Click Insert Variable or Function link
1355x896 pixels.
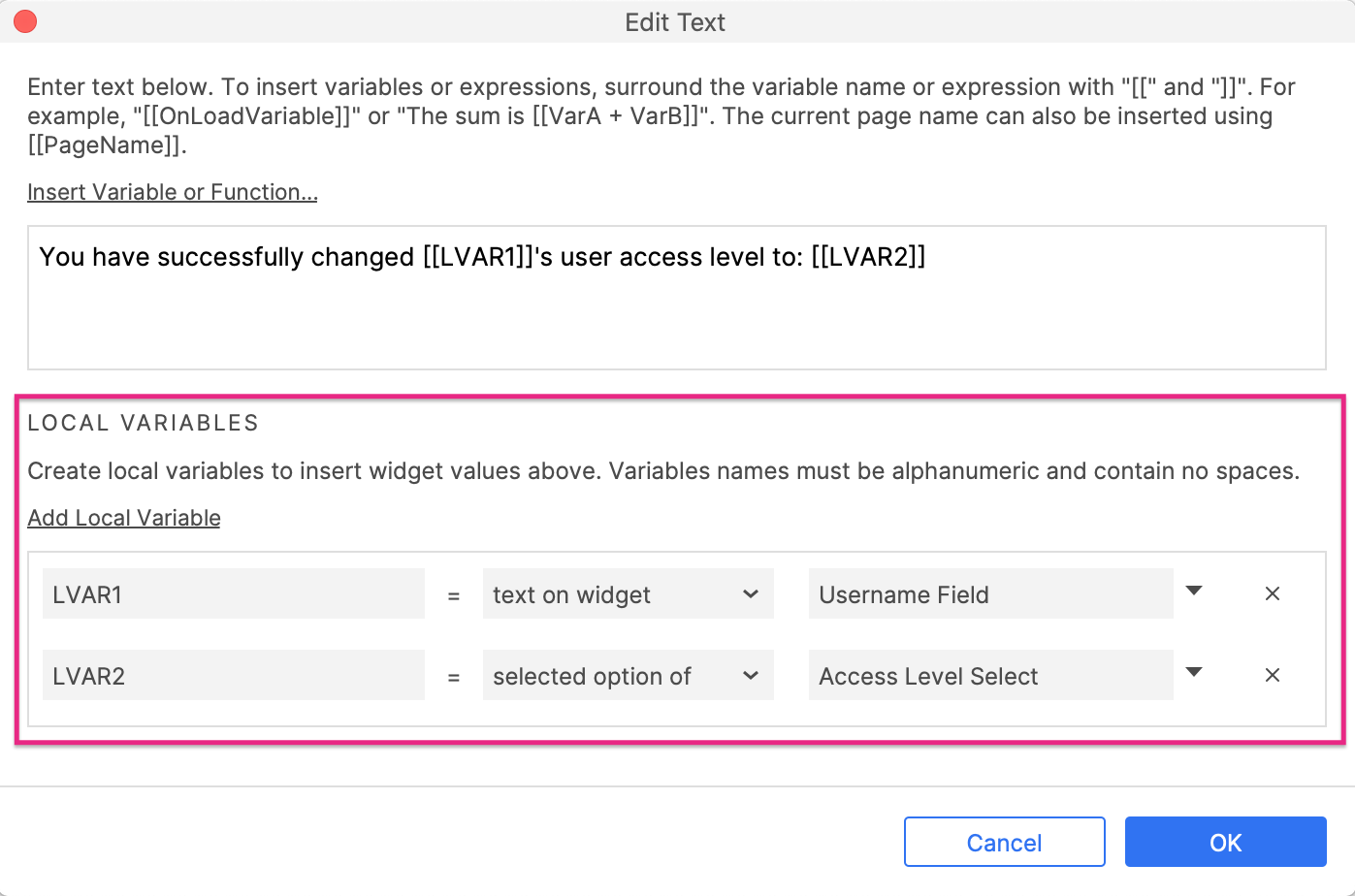point(172,192)
